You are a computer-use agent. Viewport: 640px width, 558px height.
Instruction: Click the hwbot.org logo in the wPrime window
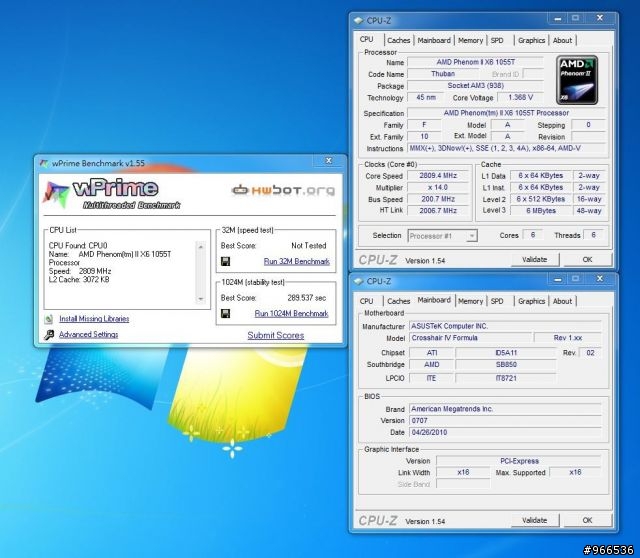pos(283,190)
